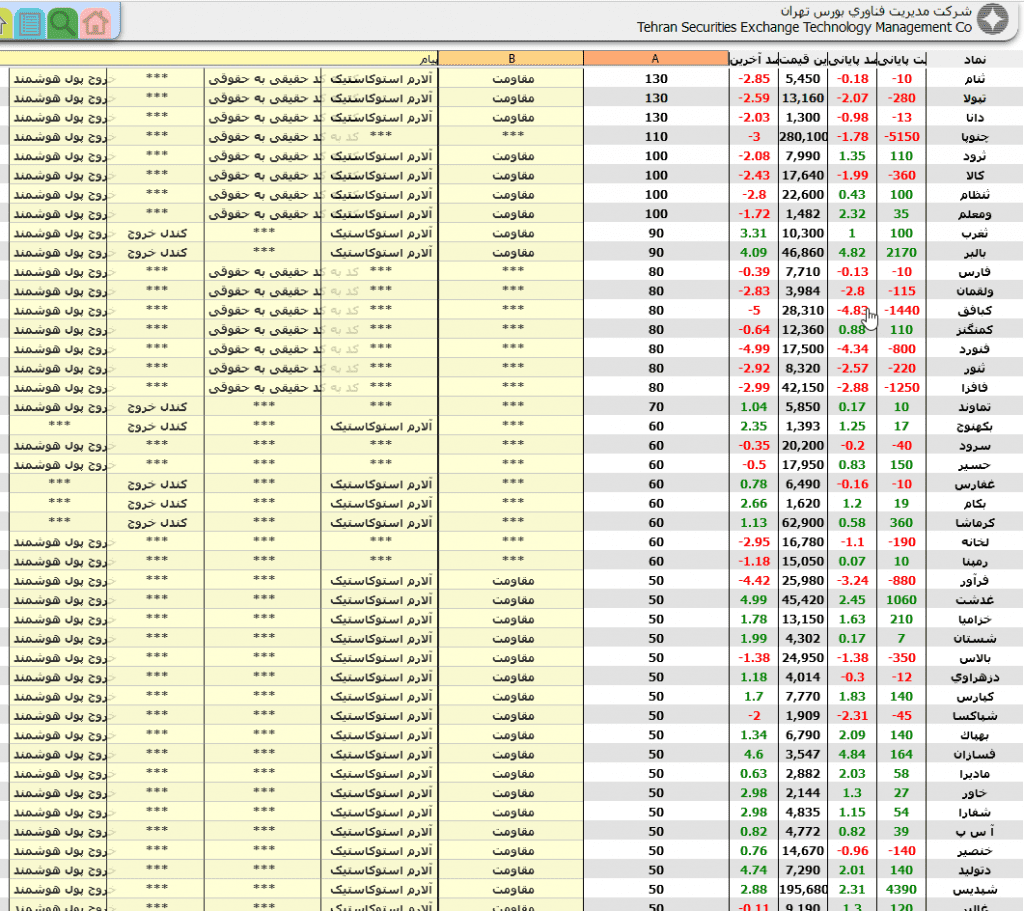The height and width of the screenshot is (911, 1024).
Task: Click the نماد column header
Action: point(975,59)
